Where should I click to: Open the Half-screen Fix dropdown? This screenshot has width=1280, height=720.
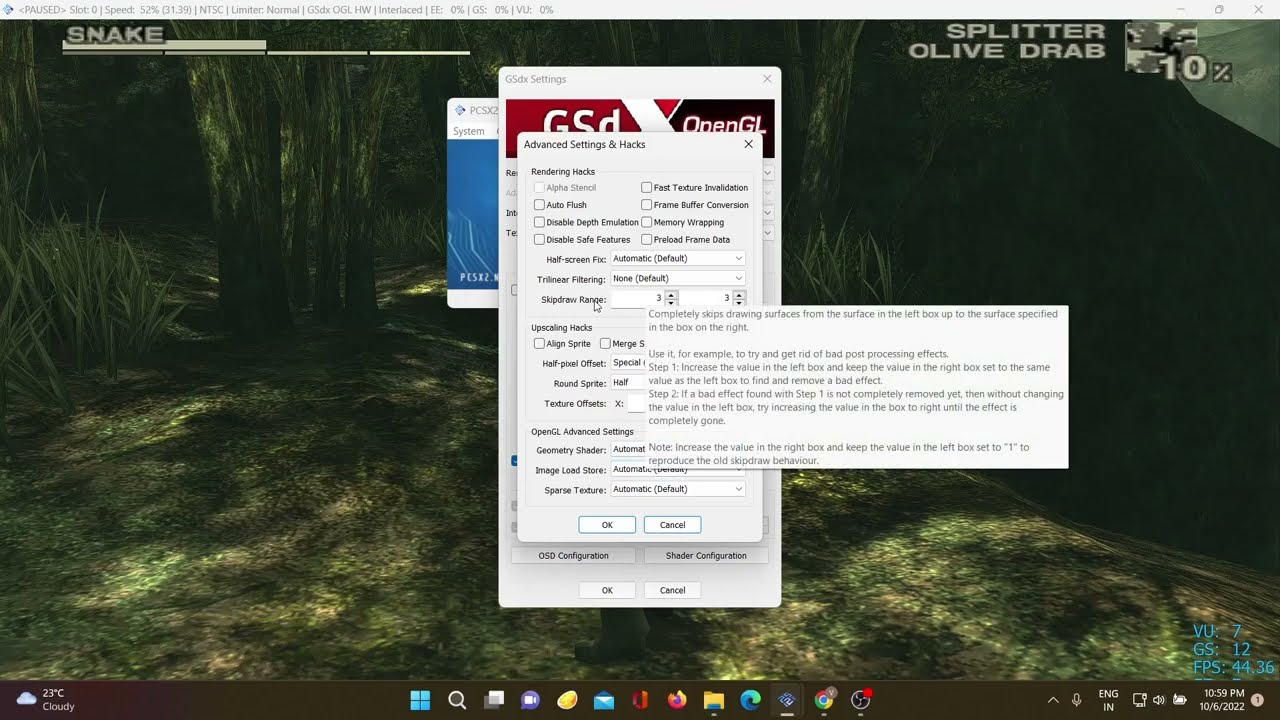tap(678, 258)
